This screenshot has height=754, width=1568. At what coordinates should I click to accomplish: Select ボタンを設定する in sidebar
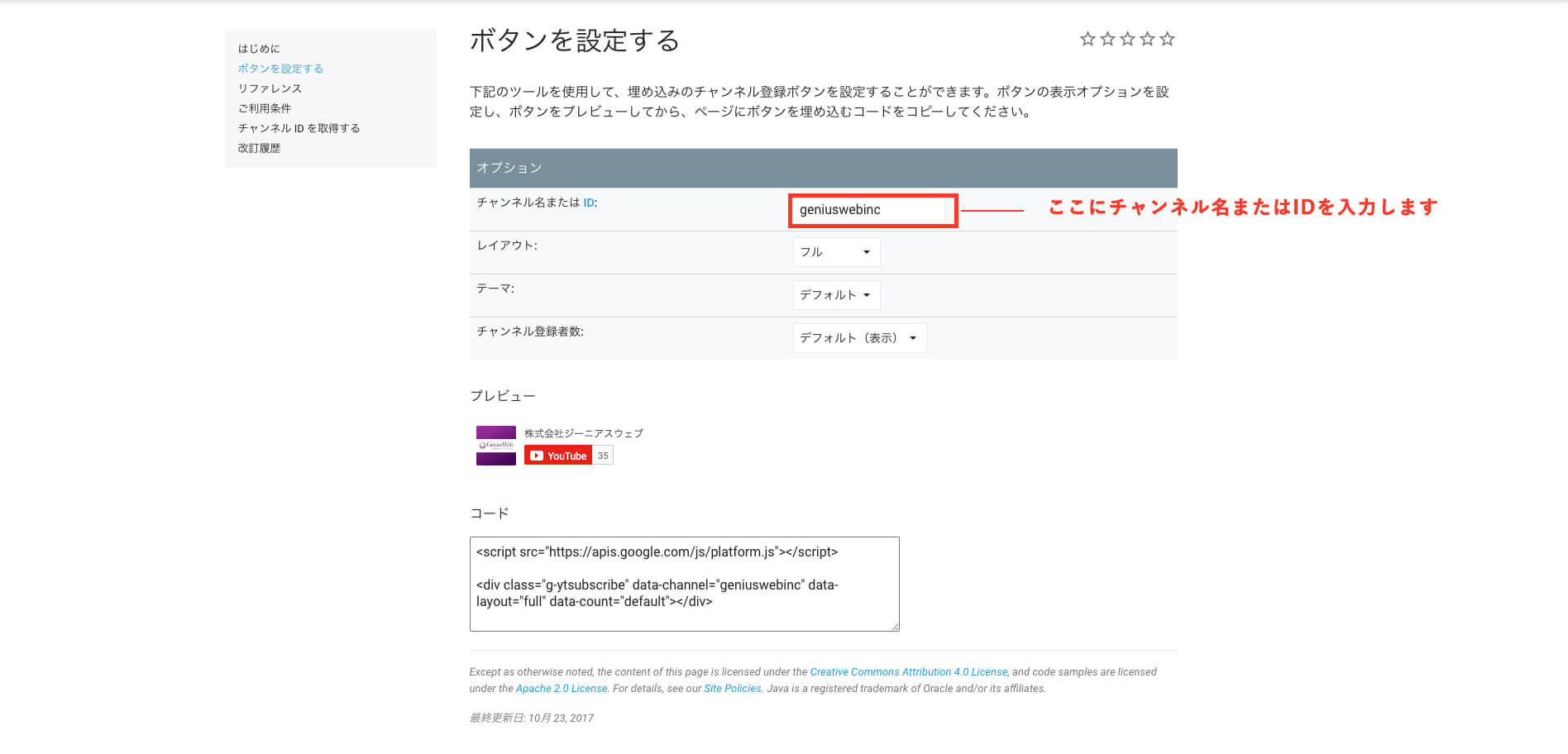280,69
